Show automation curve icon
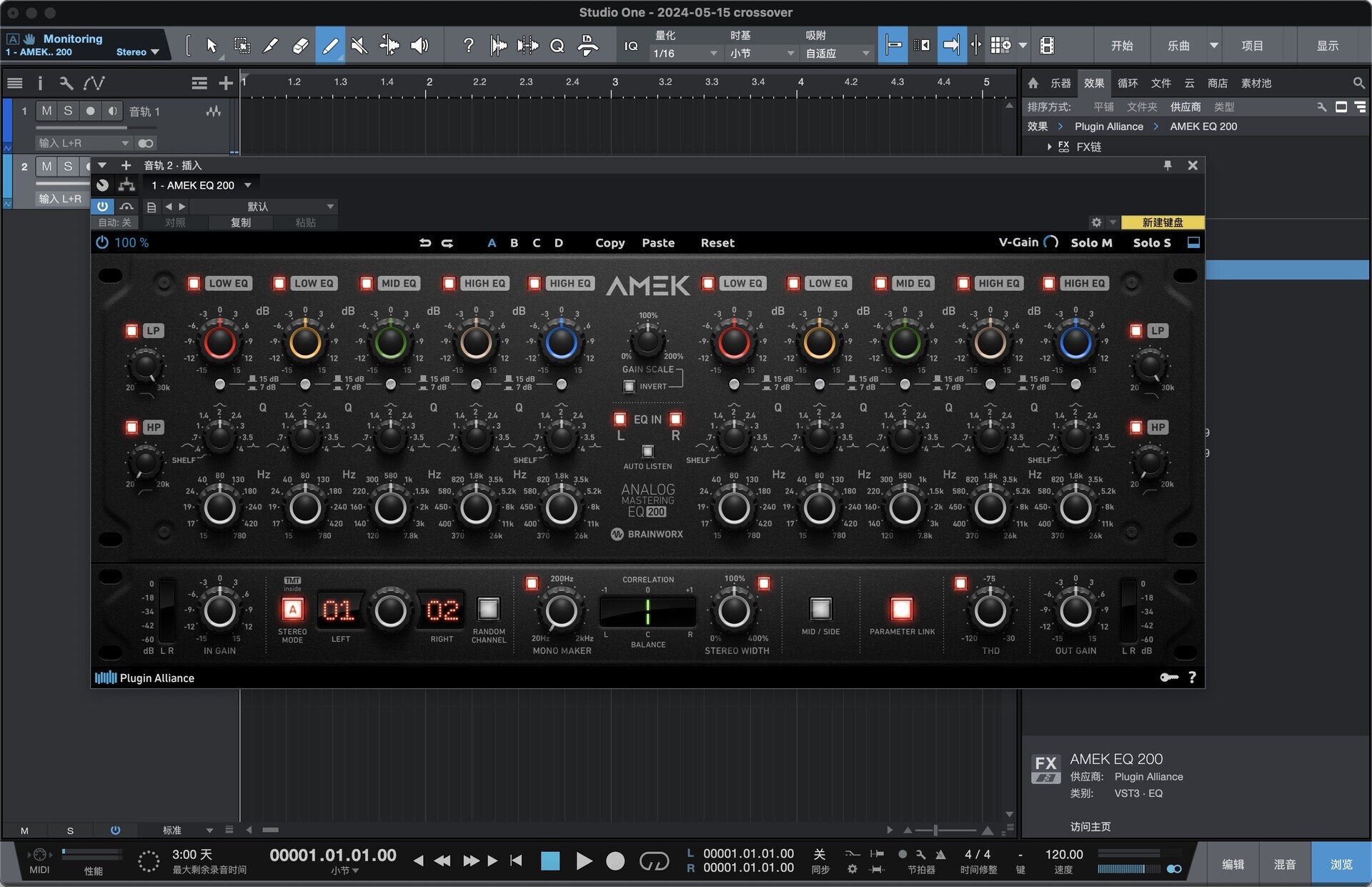The width and height of the screenshot is (1372, 887). [x=94, y=83]
